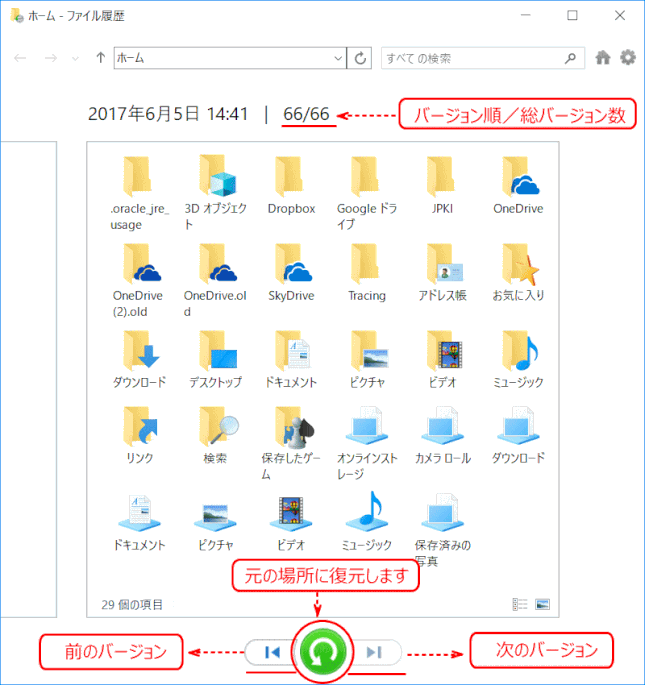Go forward to next location
This screenshot has width=645, height=685.
pyautogui.click(x=51, y=58)
